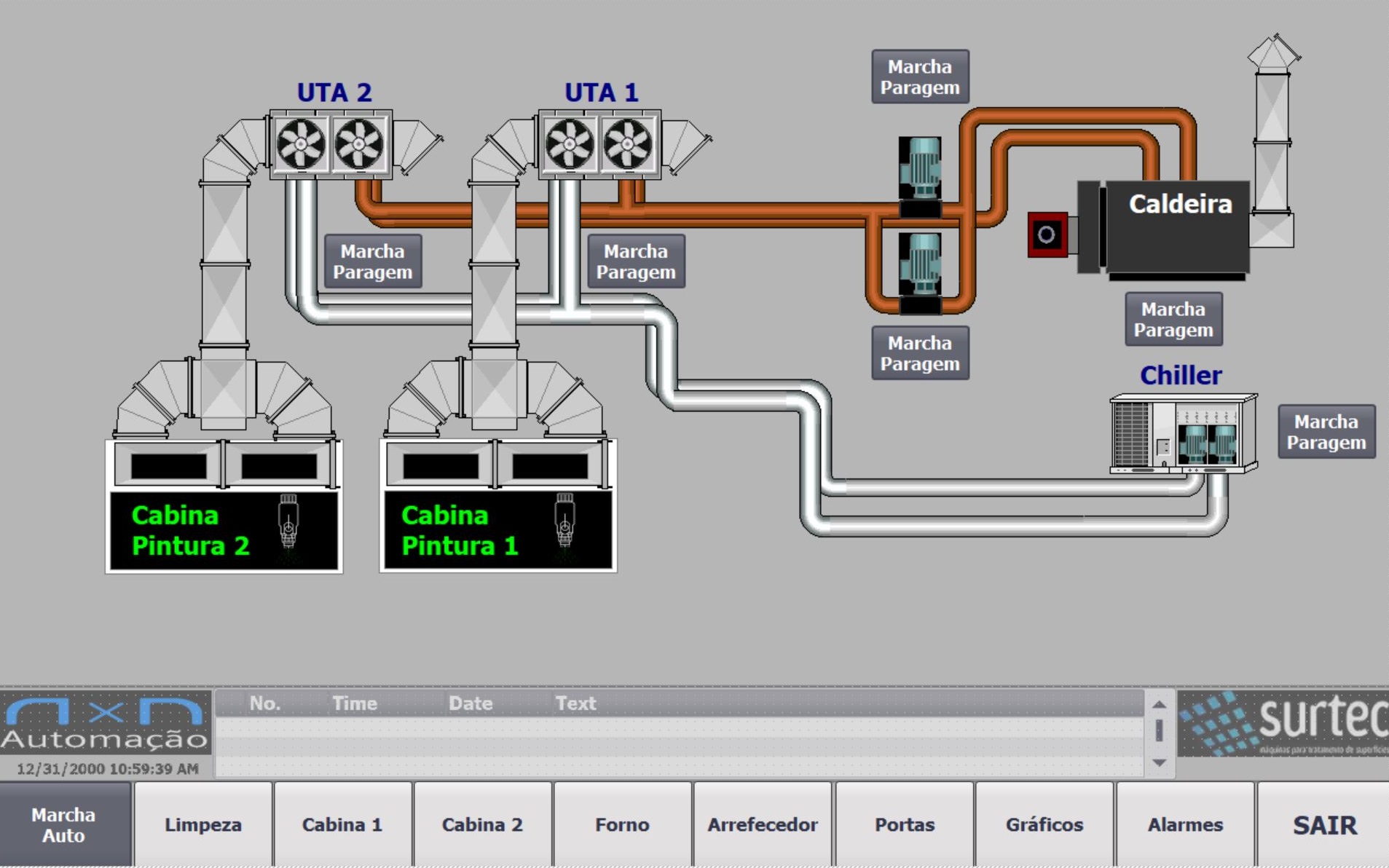
Task: Click the UTA 2 fan unit icon
Action: (x=331, y=144)
